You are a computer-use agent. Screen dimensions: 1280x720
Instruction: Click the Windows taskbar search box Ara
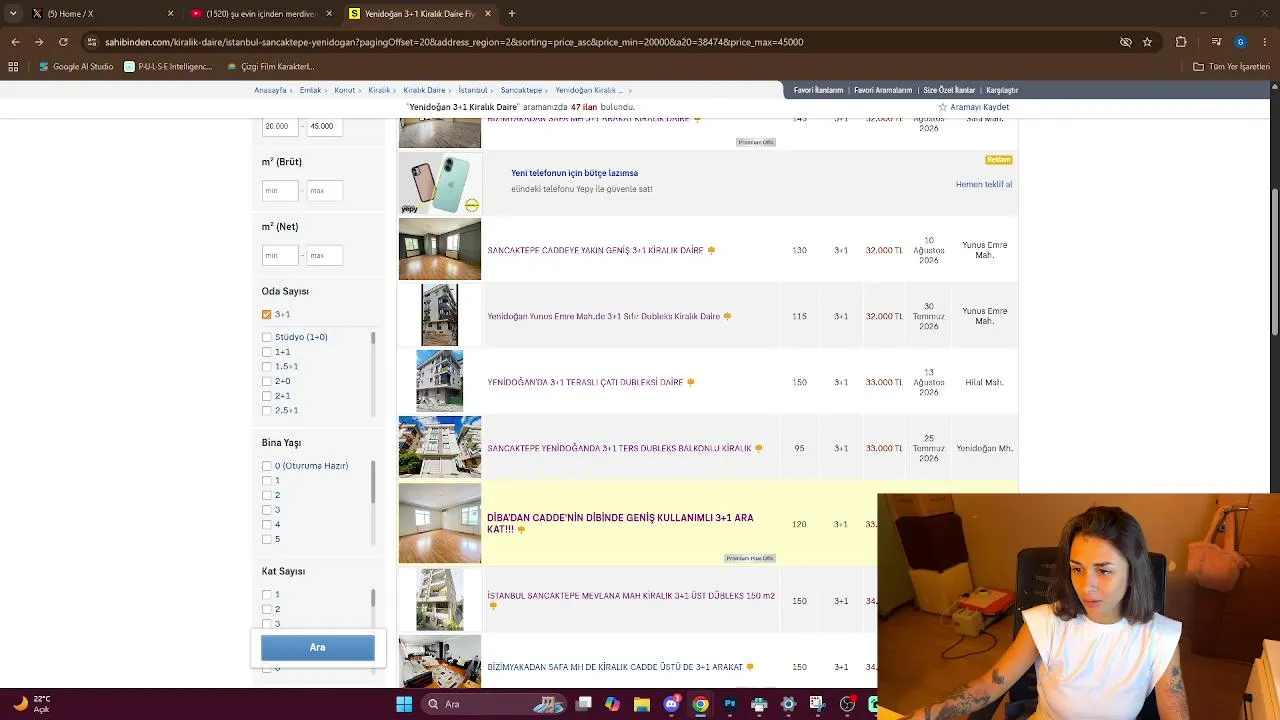495,704
